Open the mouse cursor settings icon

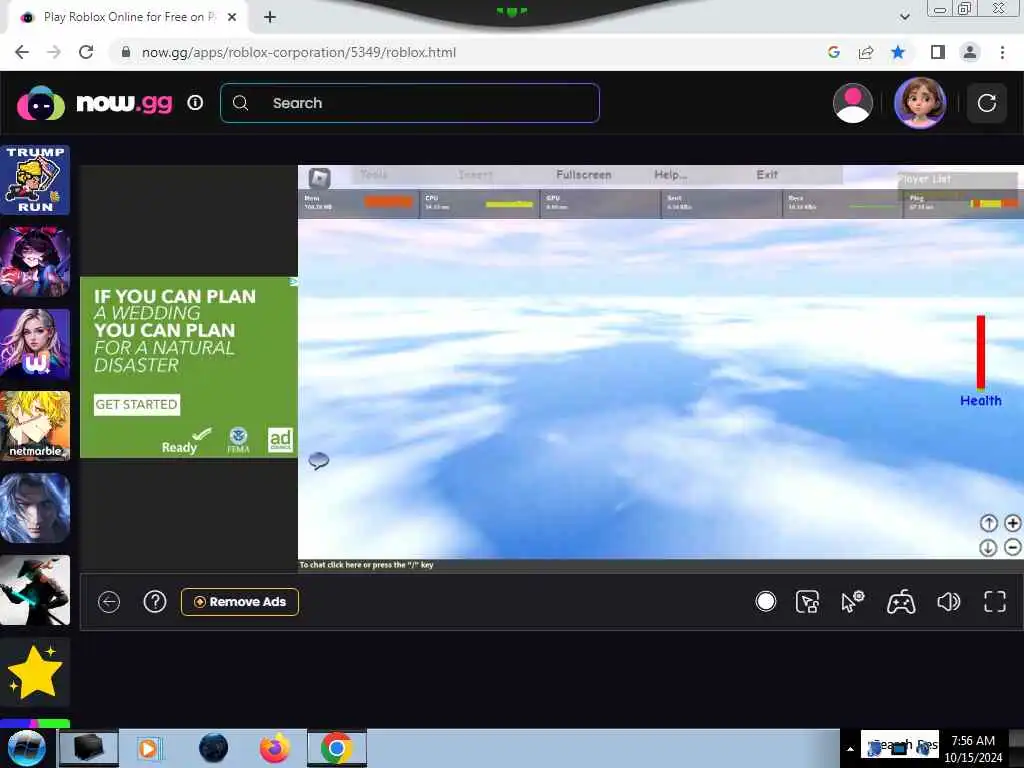click(x=852, y=601)
